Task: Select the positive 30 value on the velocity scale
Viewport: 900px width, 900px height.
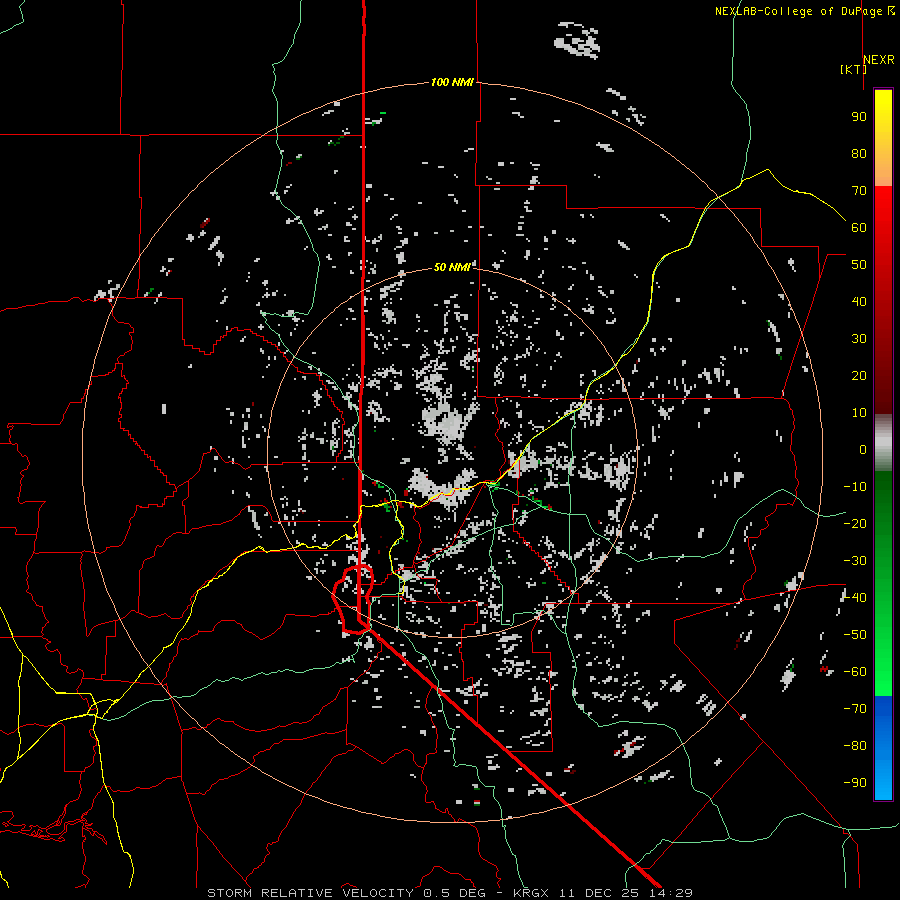Action: point(859,339)
